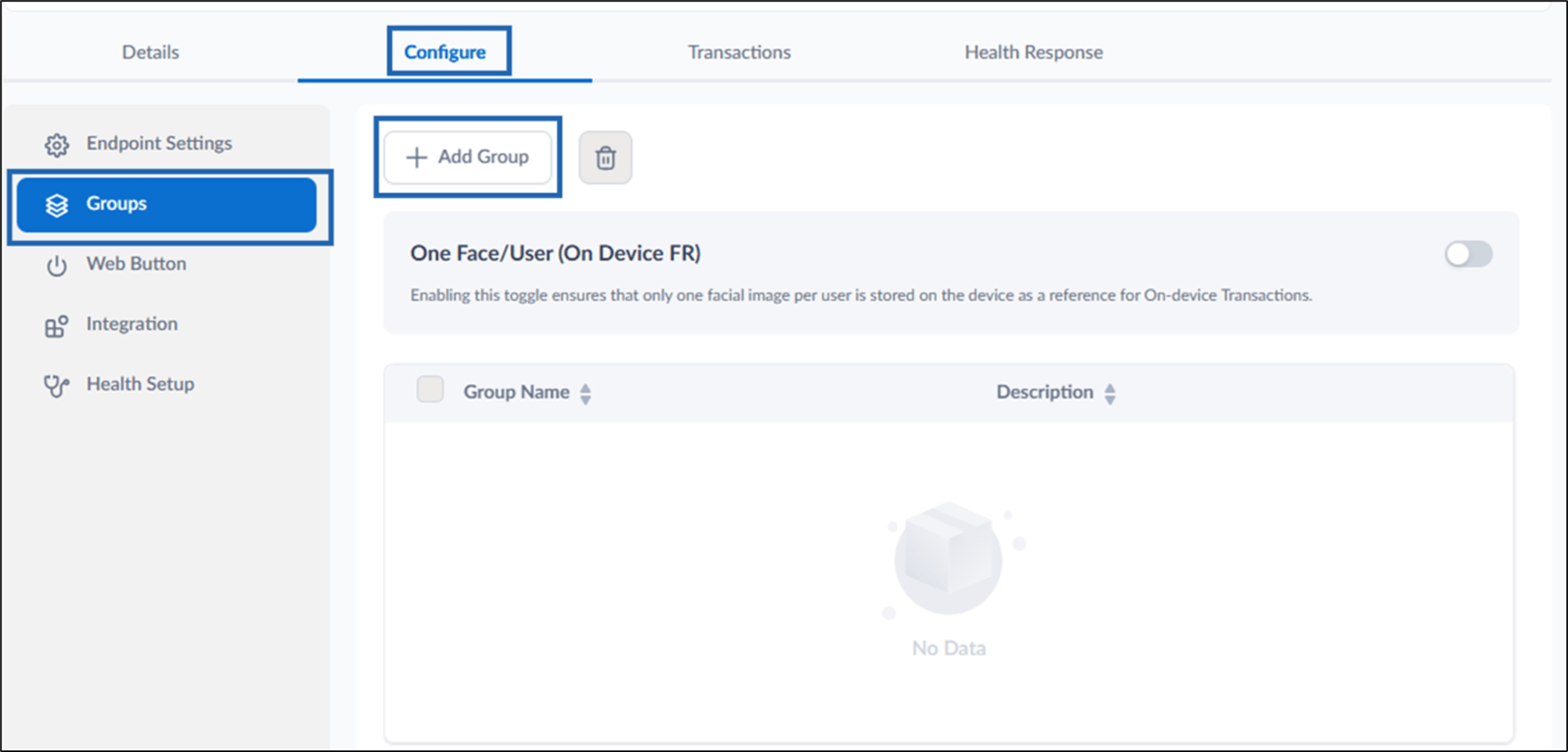The height and width of the screenshot is (752, 1568).
Task: Open the Transactions tab
Action: pos(739,52)
